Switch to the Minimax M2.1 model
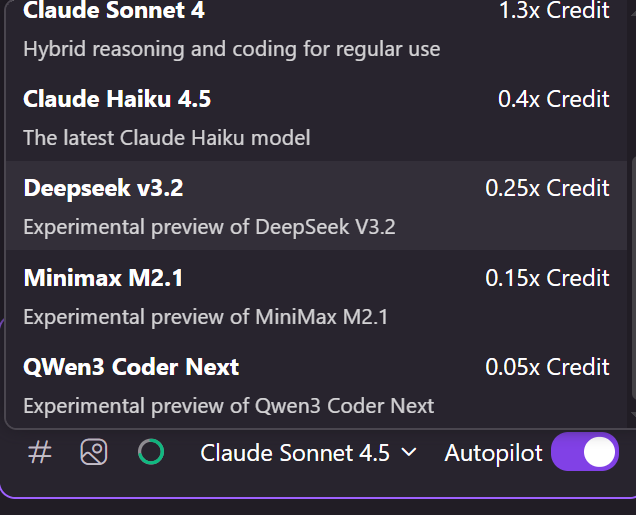Screen dimensions: 636x515 pos(103,278)
